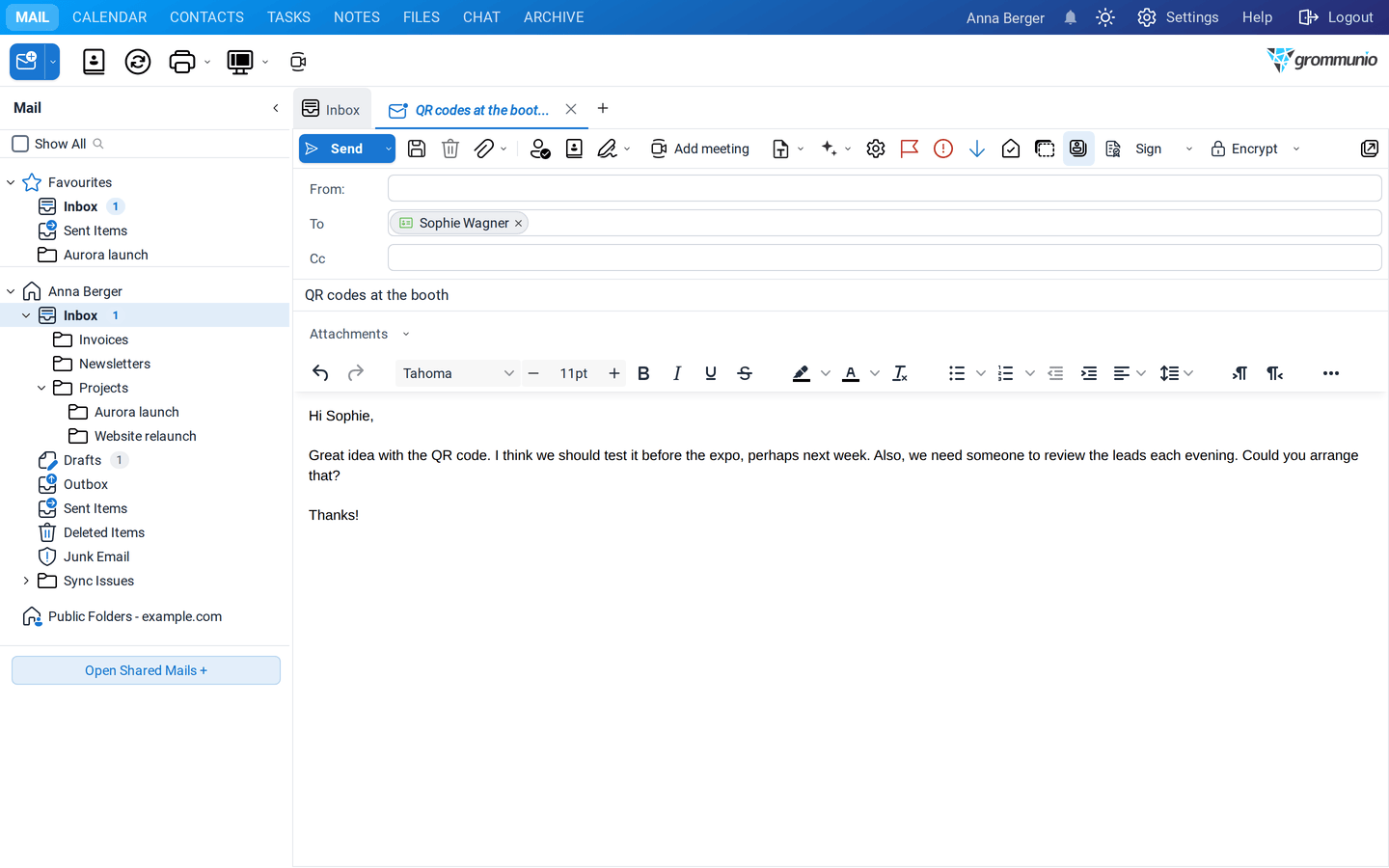Remove Sophie Wagner from recipients
This screenshot has height=868, width=1389.
(518, 224)
